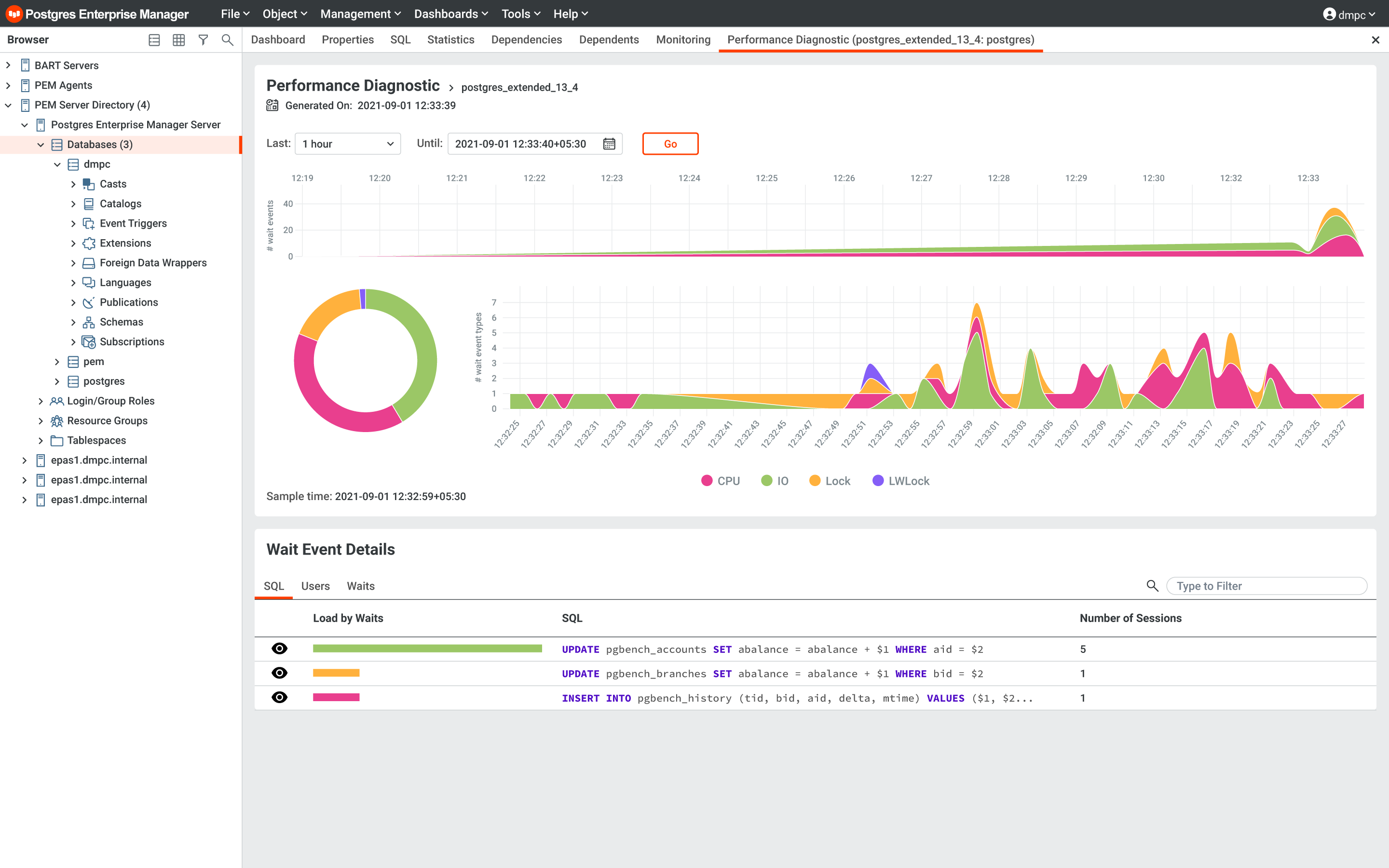1389x868 pixels.
Task: Switch to the Statistics tab
Action: click(x=450, y=40)
